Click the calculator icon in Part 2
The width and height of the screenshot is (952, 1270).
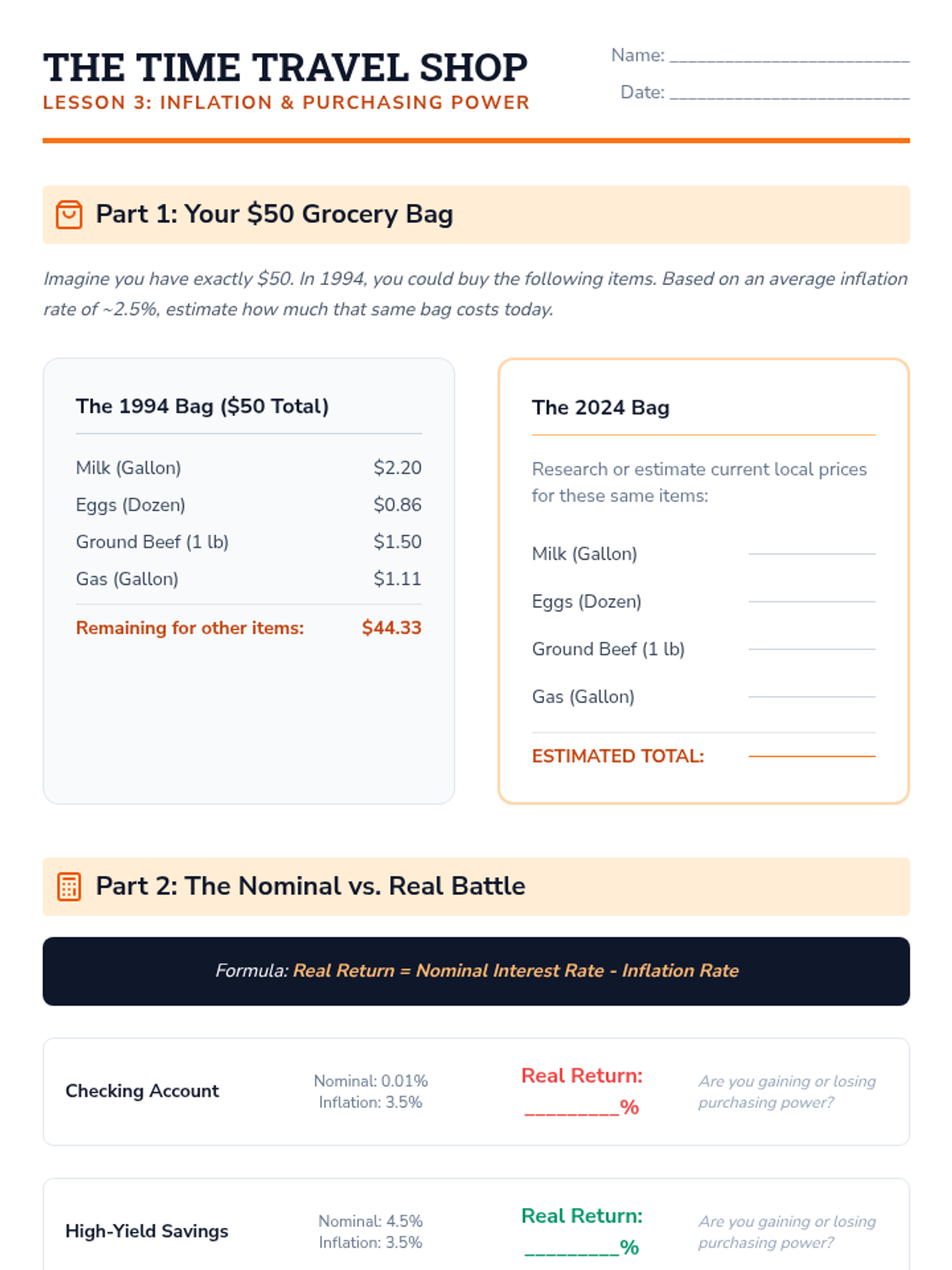click(69, 887)
